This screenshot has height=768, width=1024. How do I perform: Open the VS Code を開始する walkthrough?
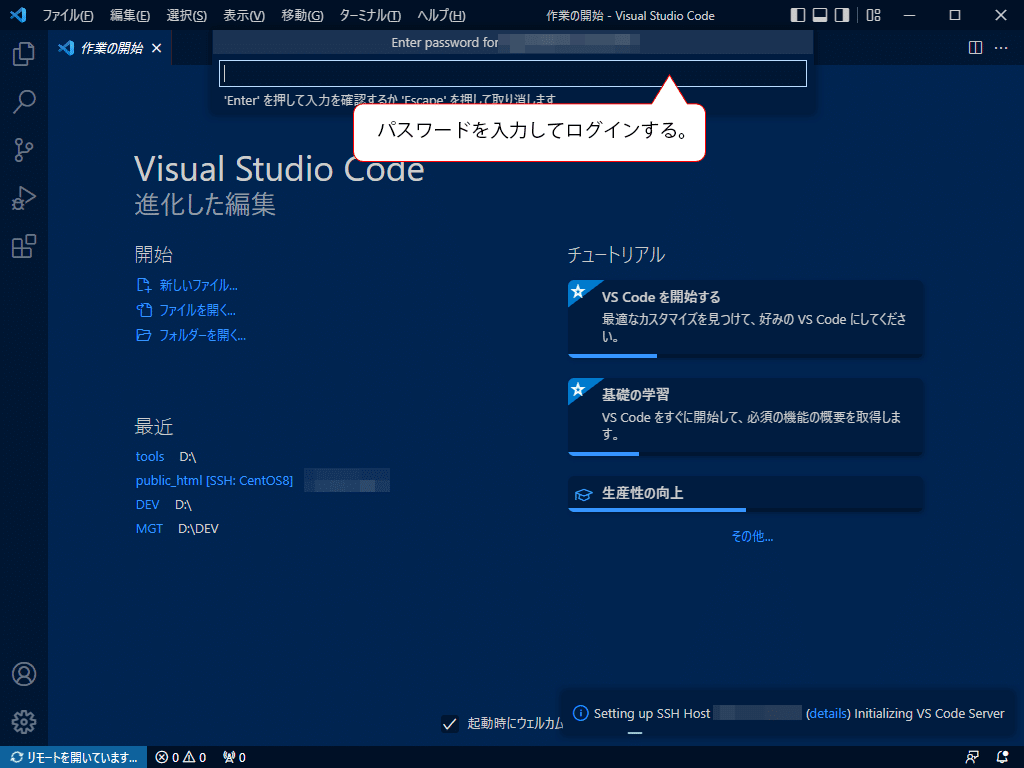(745, 318)
